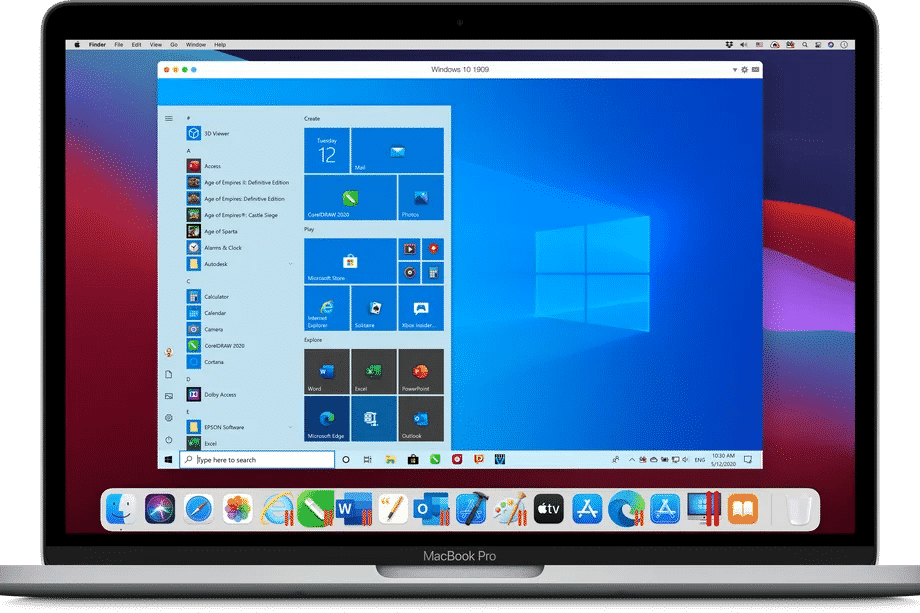Open the Tuesday 12 calendar tile
920x613 pixels.
pos(327,151)
